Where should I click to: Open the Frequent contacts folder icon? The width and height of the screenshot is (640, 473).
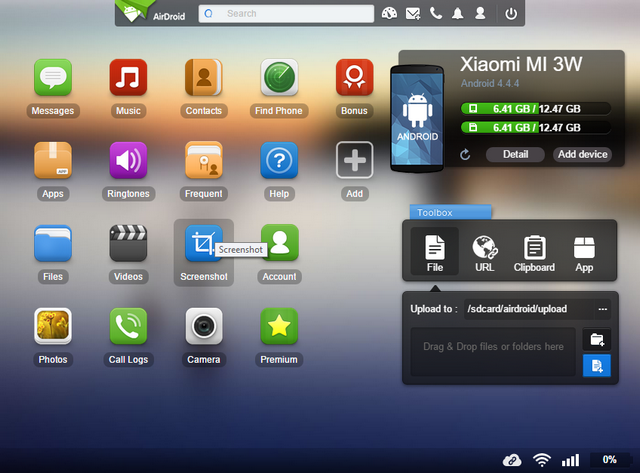pyautogui.click(x=204, y=160)
